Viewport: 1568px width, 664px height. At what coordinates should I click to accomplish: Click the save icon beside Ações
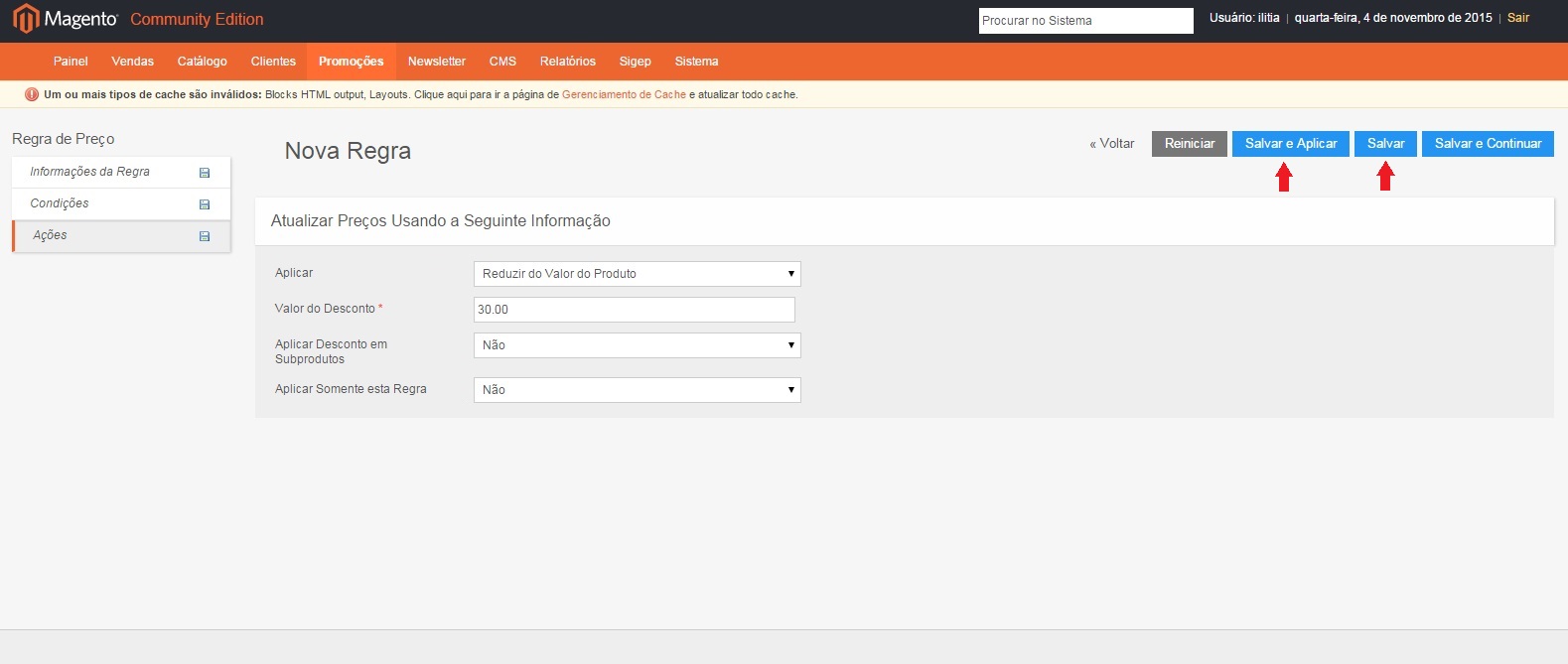(205, 236)
